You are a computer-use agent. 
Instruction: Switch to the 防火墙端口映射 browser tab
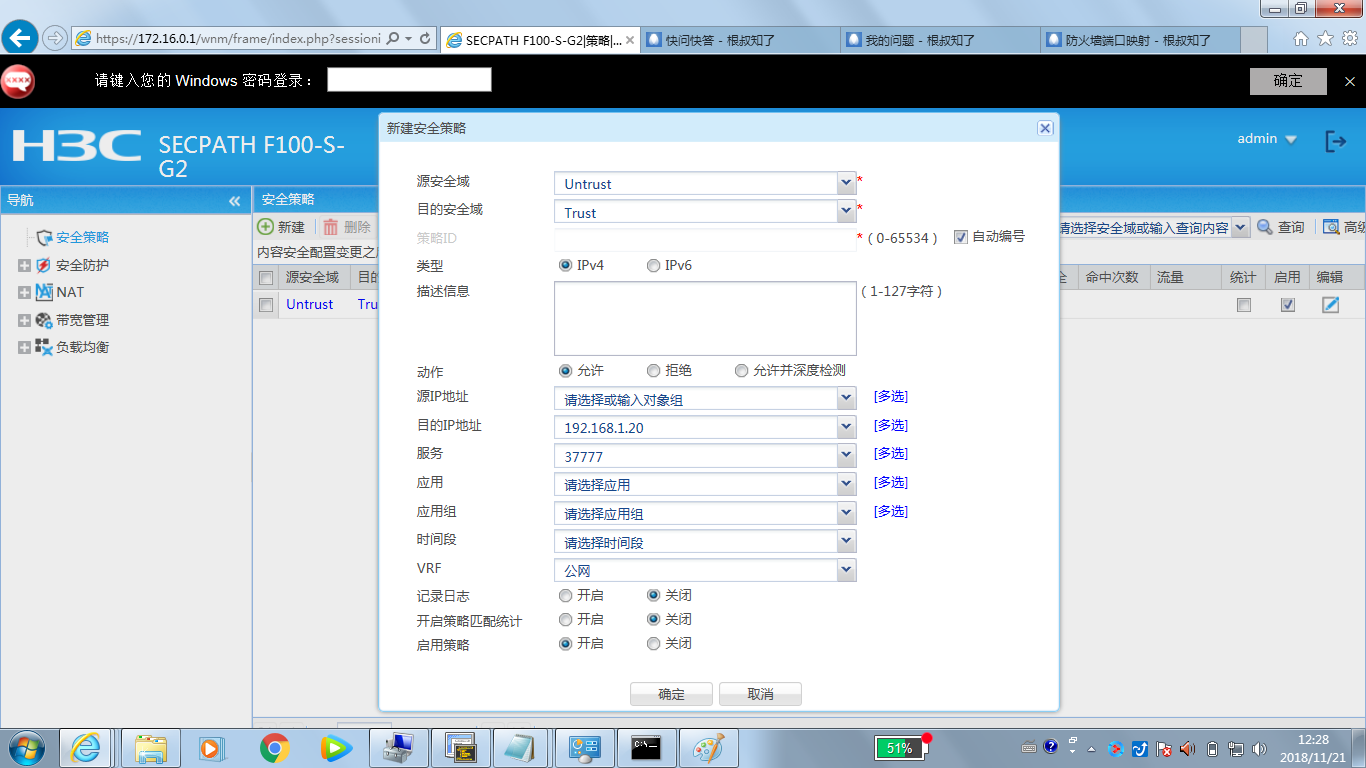pos(1140,40)
